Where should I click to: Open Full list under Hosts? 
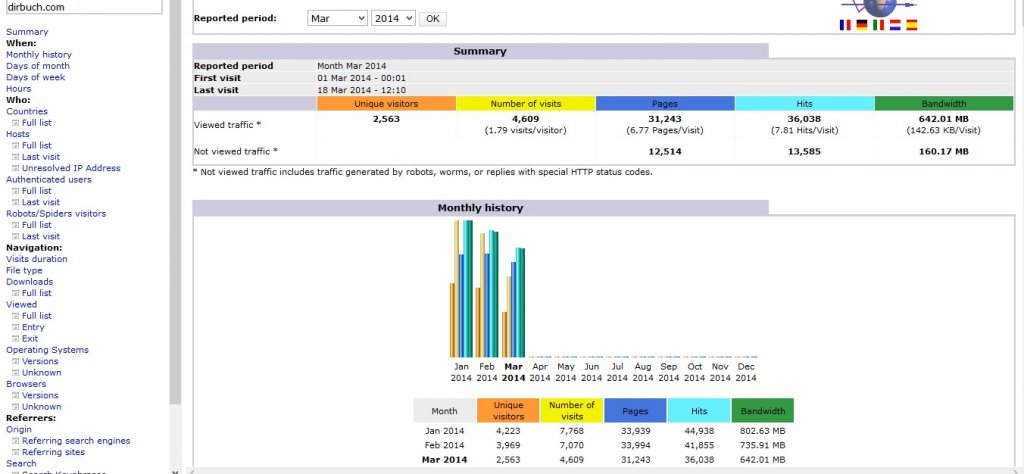[37, 146]
